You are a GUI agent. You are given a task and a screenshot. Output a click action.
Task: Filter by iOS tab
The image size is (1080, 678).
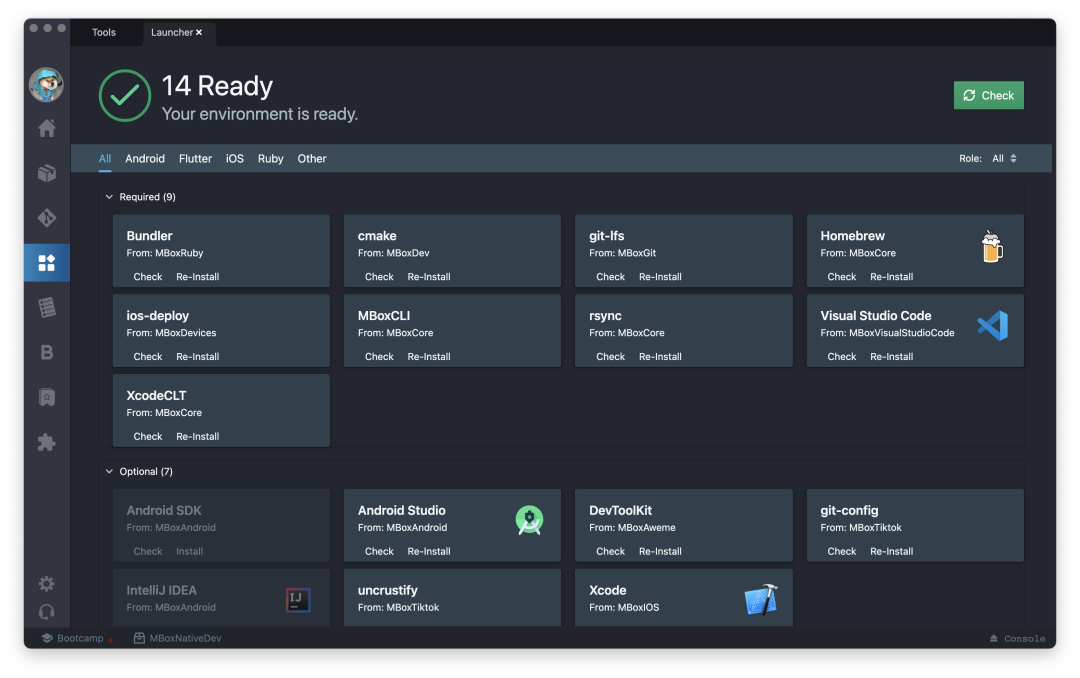point(235,158)
